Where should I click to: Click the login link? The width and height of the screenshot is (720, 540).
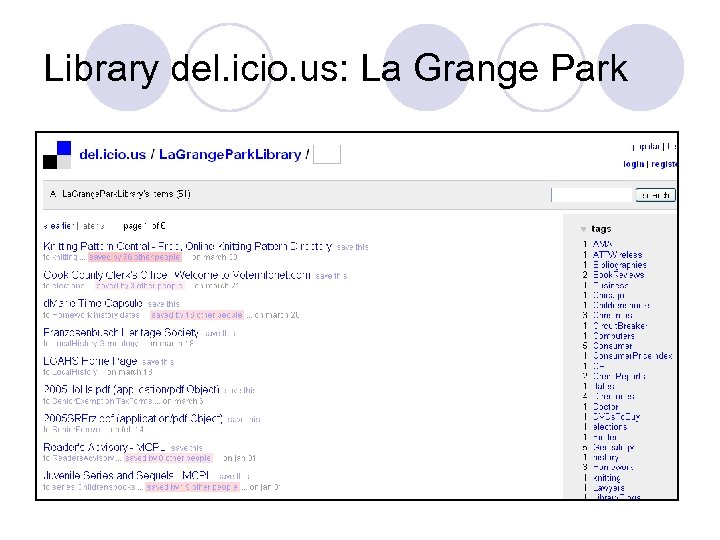[x=634, y=164]
